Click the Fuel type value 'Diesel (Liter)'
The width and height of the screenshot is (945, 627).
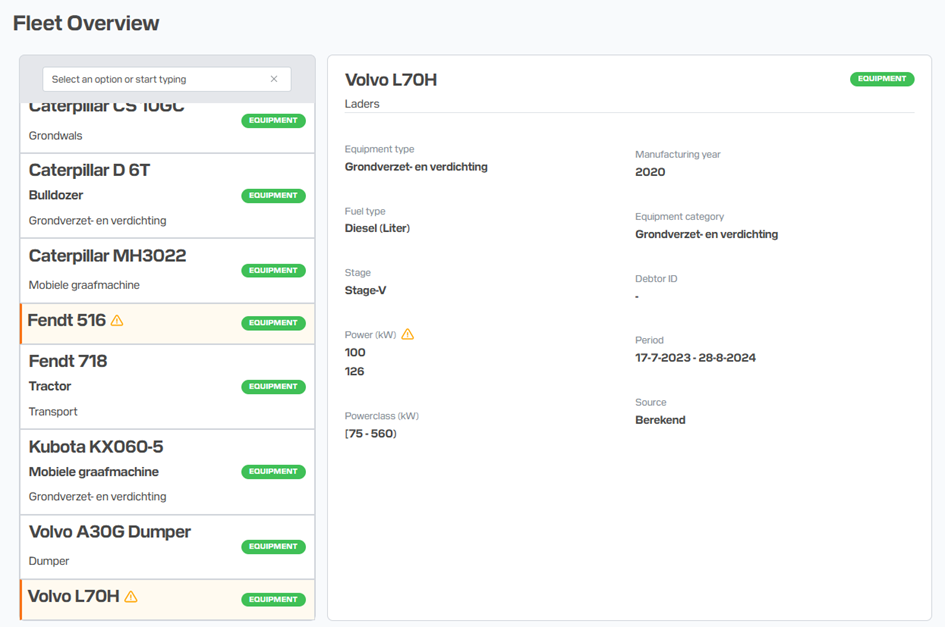pos(377,228)
